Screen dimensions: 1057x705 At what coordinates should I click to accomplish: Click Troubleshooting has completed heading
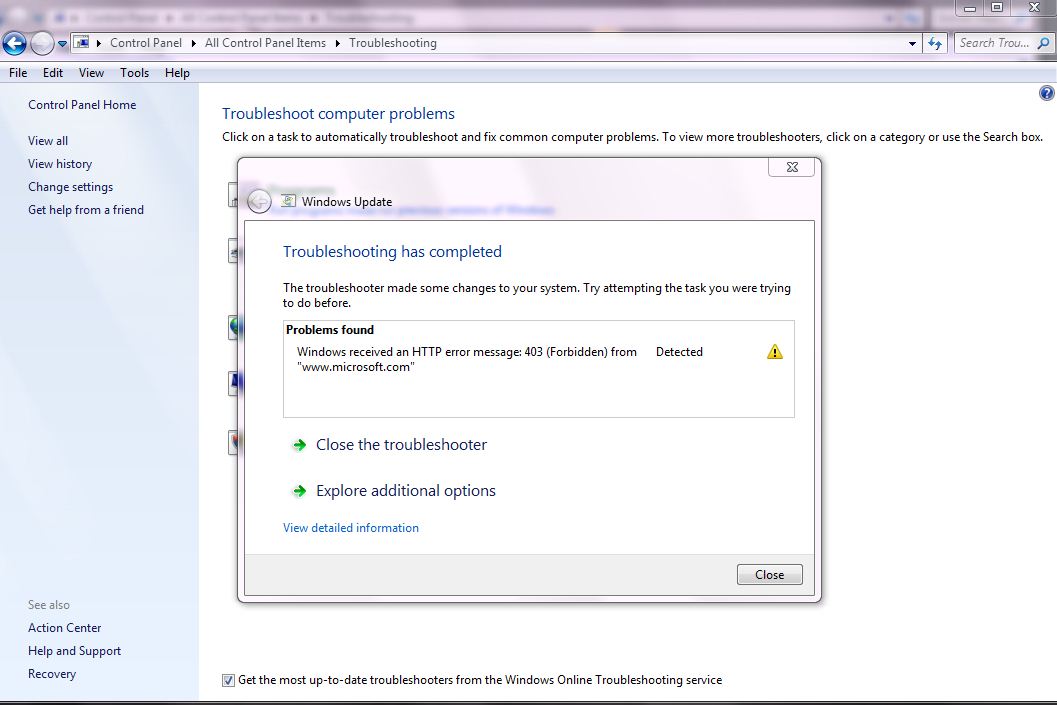392,251
